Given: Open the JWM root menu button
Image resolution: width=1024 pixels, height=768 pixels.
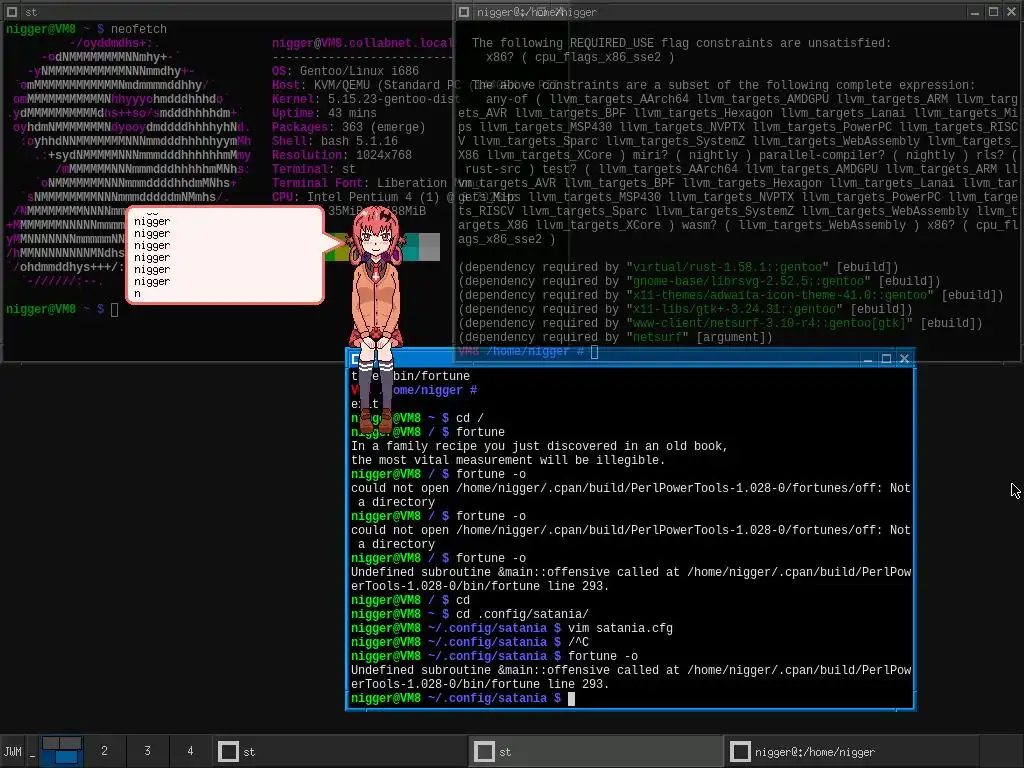Looking at the screenshot, I should 12,752.
